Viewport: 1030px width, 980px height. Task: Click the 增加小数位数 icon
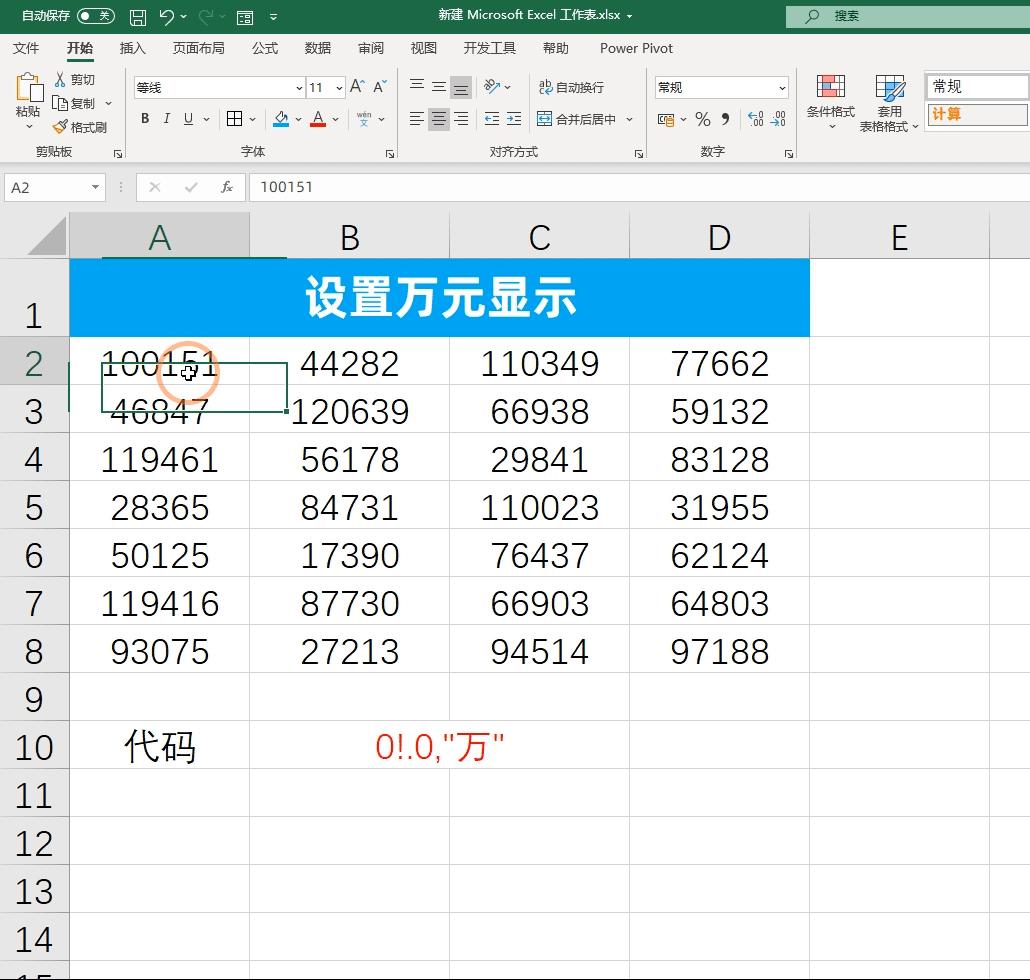(x=758, y=119)
